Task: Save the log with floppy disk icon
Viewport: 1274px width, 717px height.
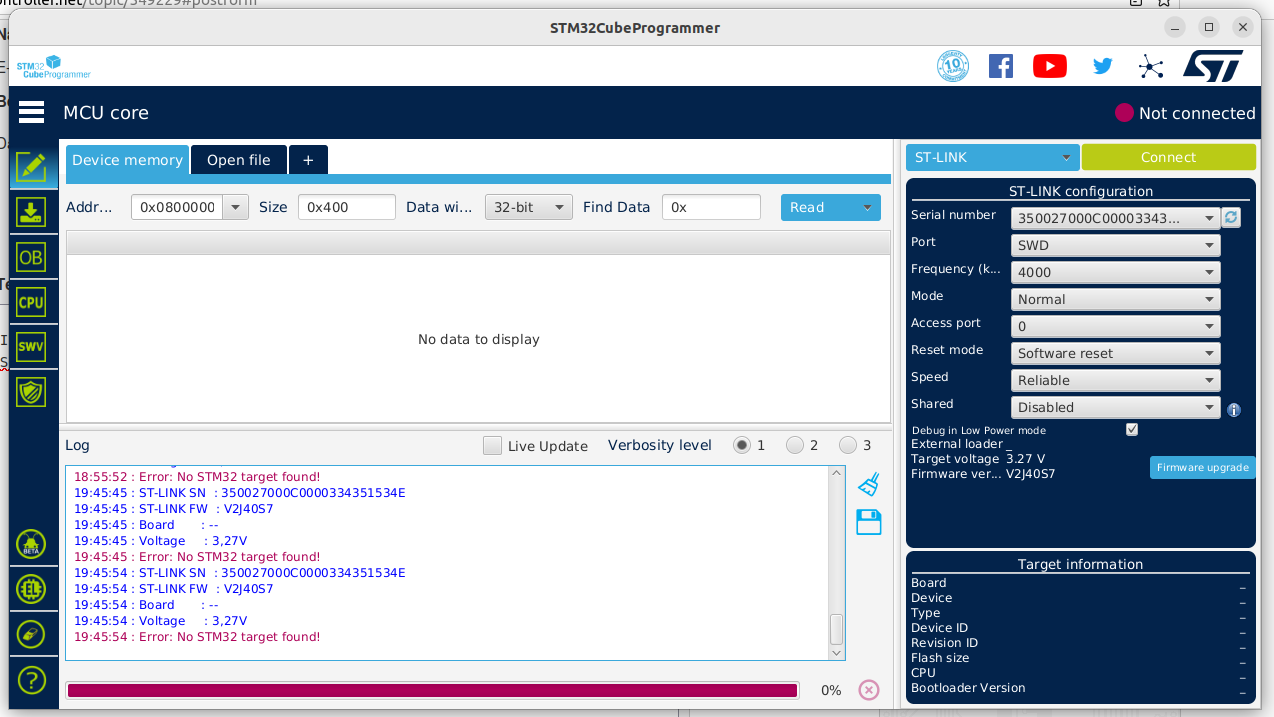Action: pyautogui.click(x=869, y=522)
